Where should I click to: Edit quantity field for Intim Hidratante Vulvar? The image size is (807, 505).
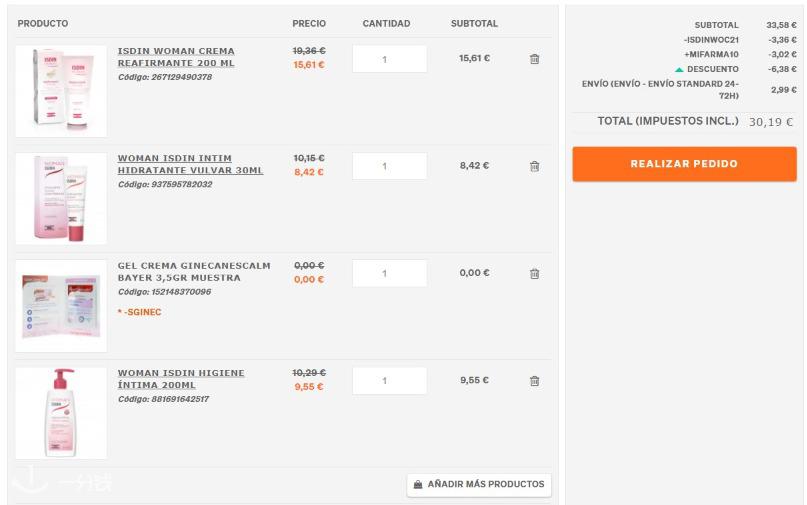(x=389, y=166)
